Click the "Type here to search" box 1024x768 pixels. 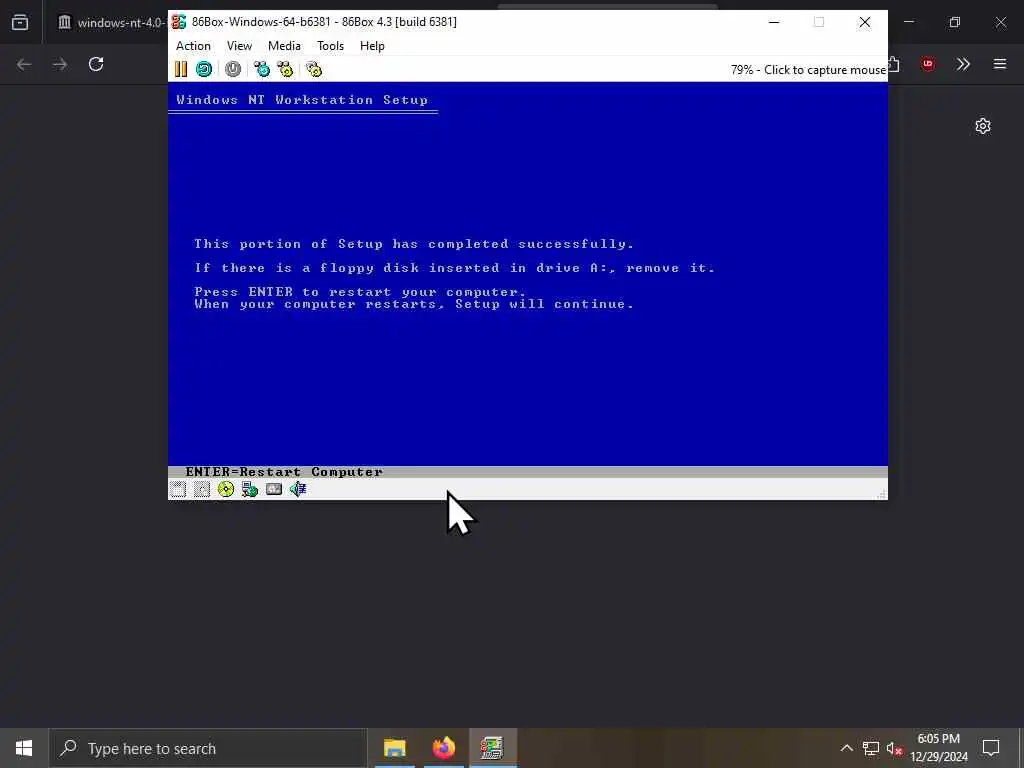pos(208,748)
